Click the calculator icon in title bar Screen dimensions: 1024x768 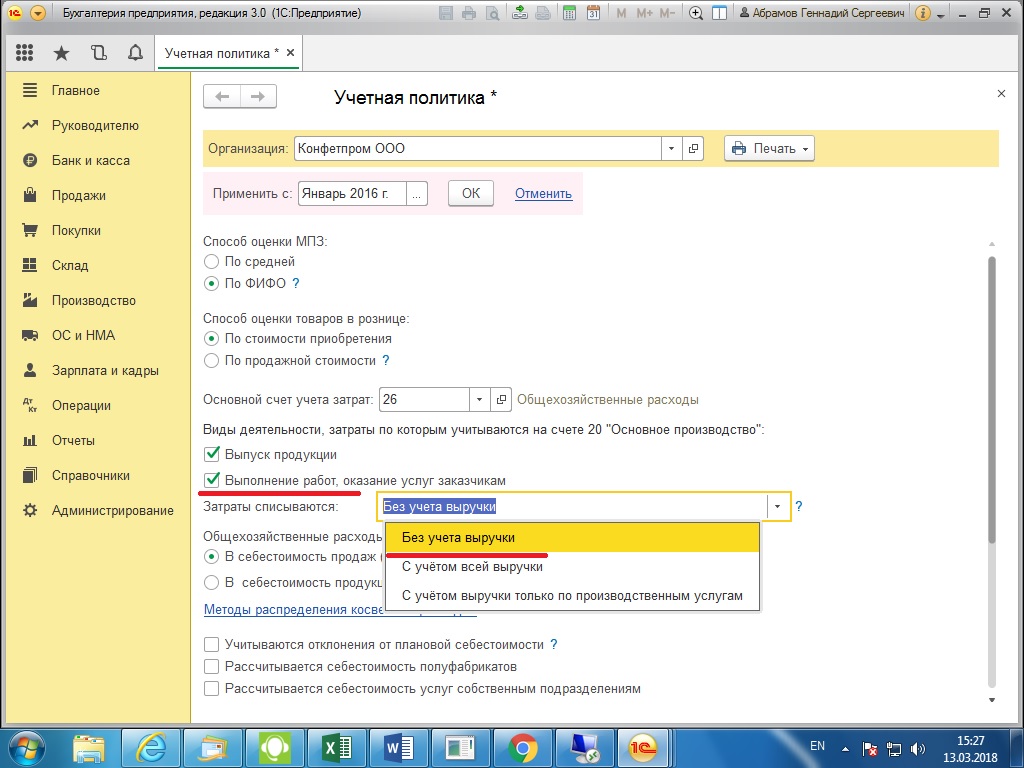[569, 14]
